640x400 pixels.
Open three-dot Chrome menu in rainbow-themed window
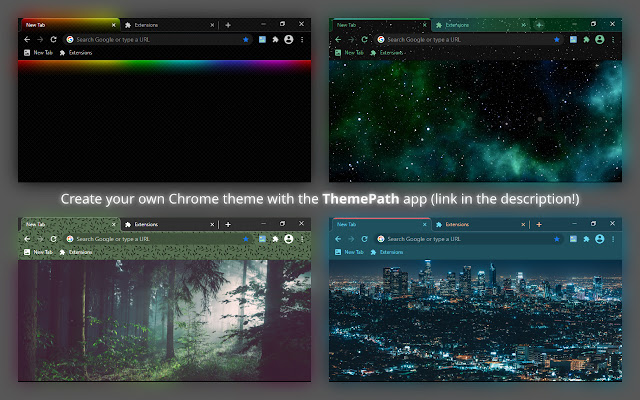point(301,39)
